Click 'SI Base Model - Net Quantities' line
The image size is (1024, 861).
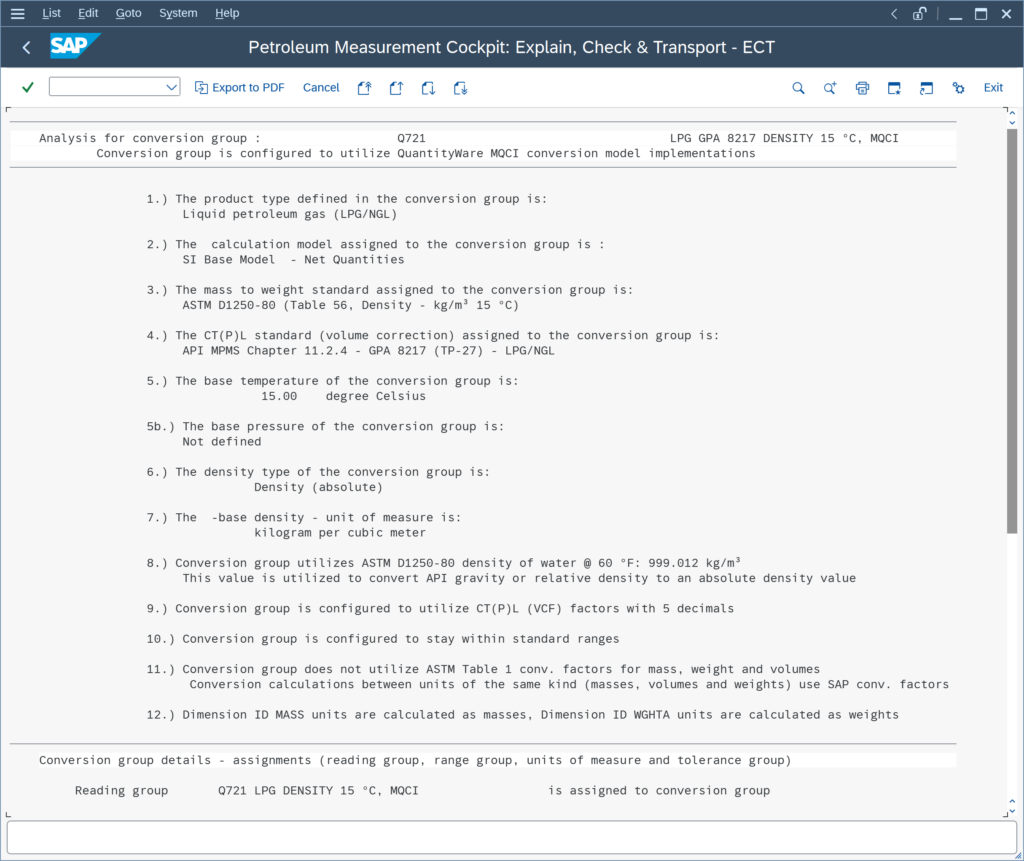point(293,259)
